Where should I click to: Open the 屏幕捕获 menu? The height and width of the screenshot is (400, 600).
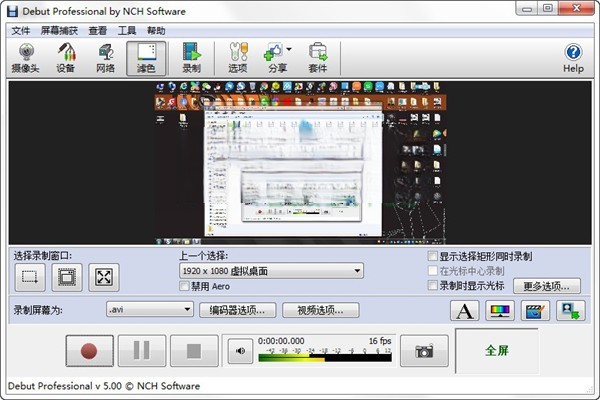[x=59, y=31]
